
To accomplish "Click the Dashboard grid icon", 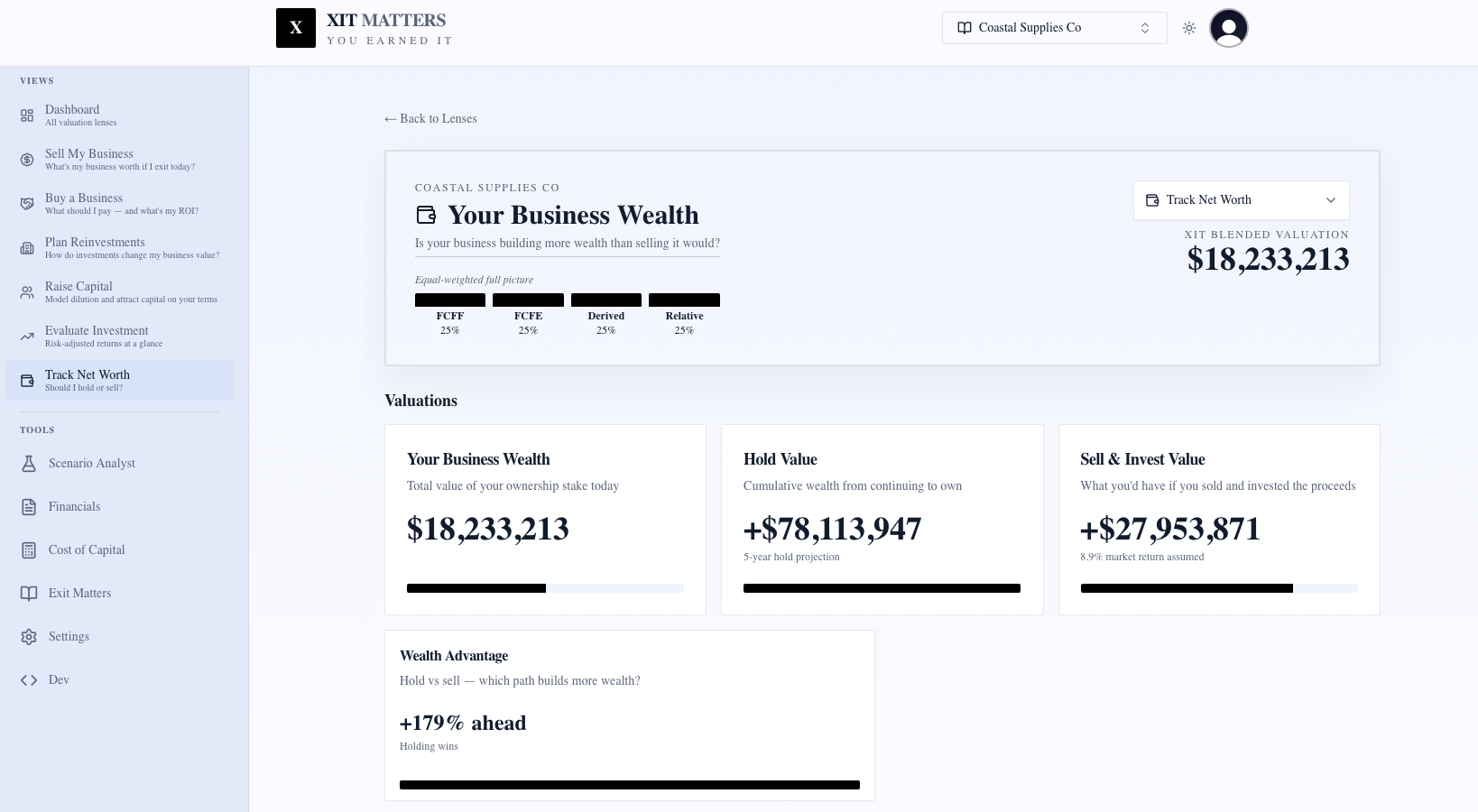I will point(27,115).
